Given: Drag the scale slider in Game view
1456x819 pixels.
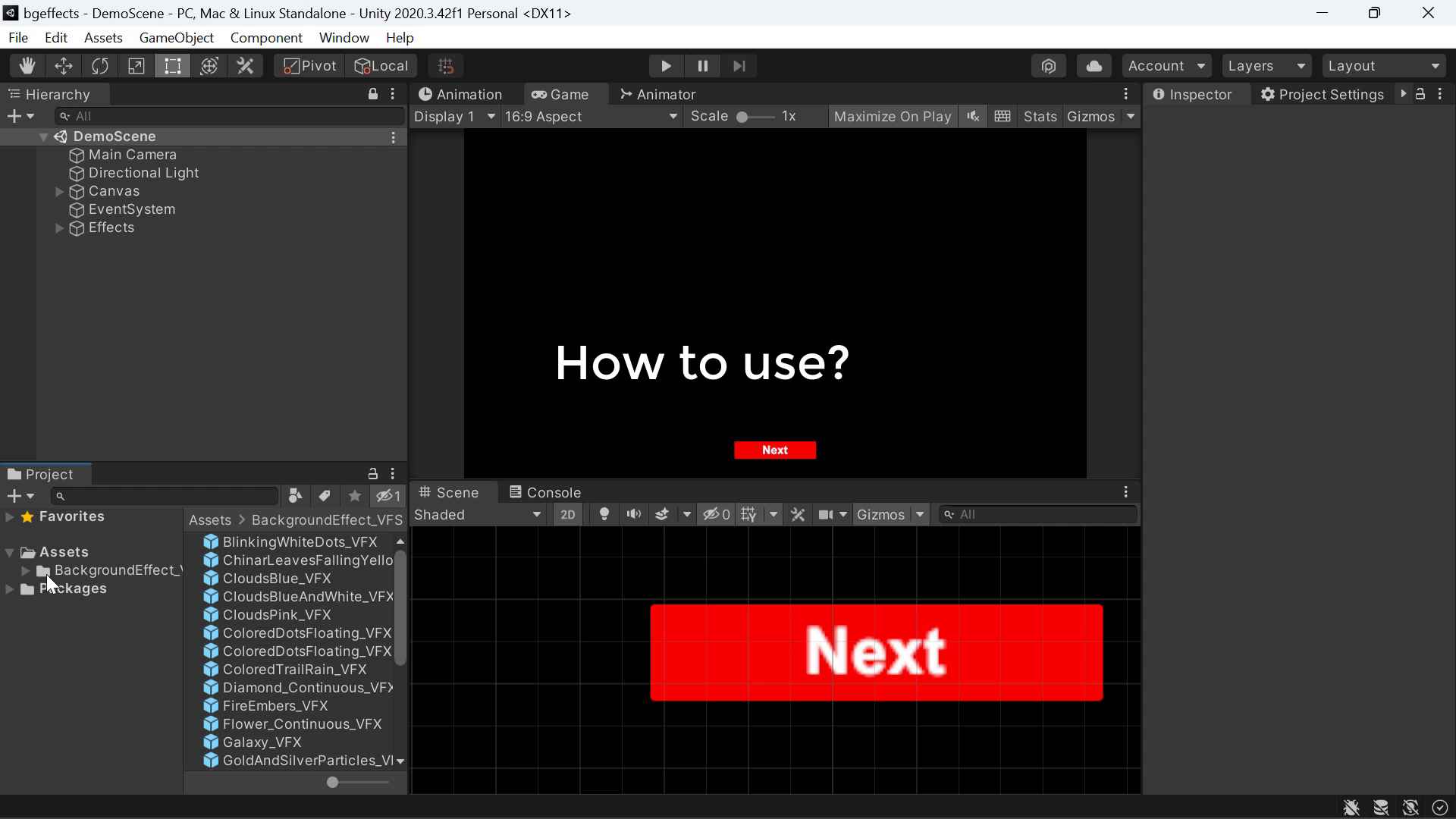Looking at the screenshot, I should pos(745,117).
